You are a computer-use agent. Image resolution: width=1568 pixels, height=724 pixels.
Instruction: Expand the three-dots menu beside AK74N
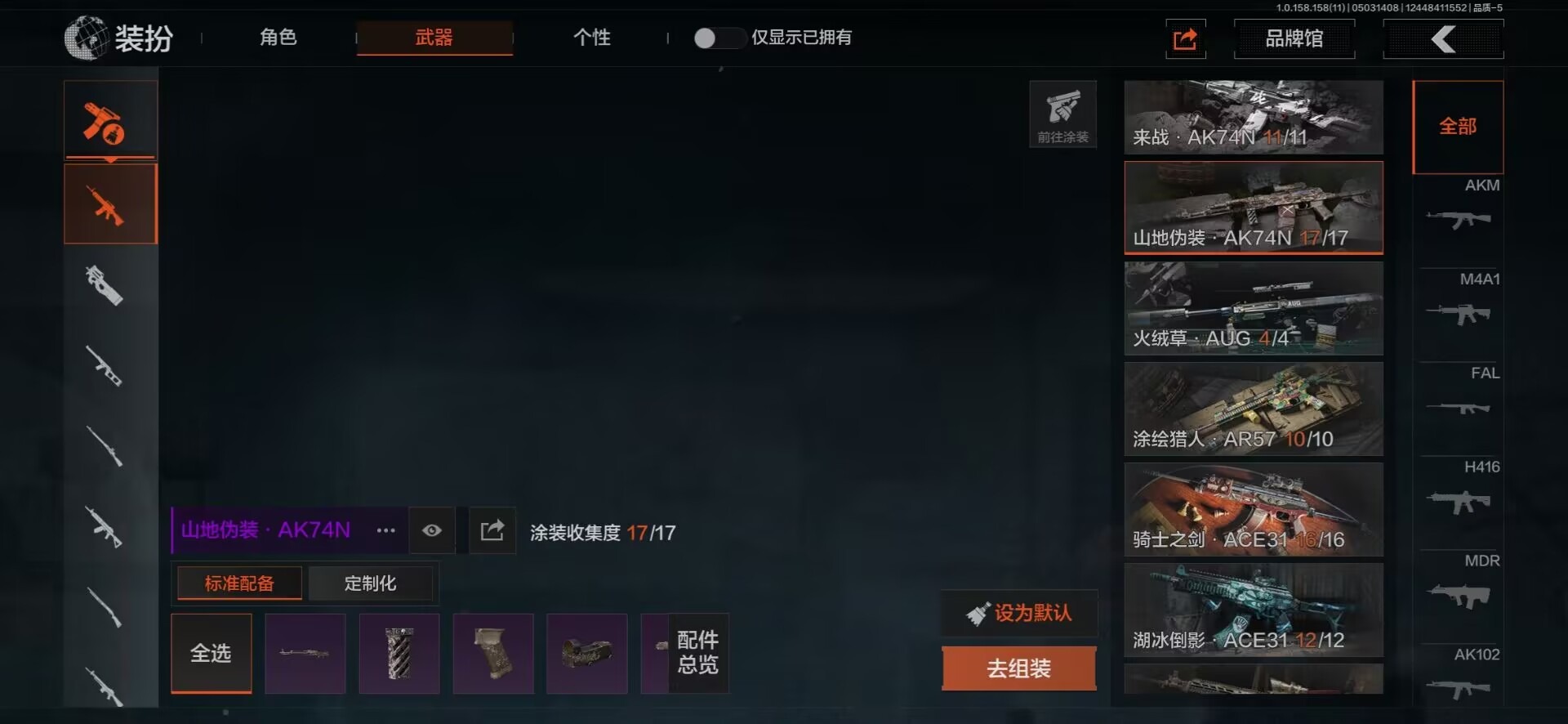coord(385,530)
